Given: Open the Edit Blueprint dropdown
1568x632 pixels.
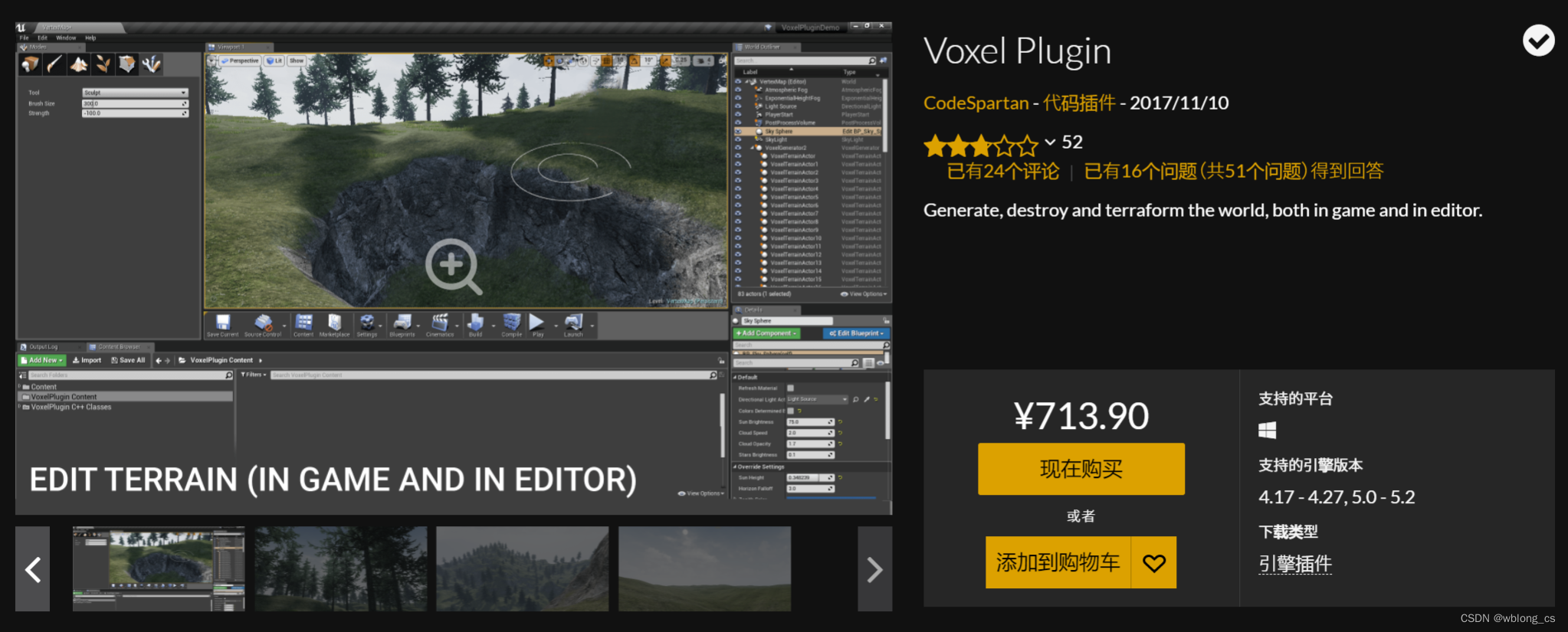Looking at the screenshot, I should 856,333.
